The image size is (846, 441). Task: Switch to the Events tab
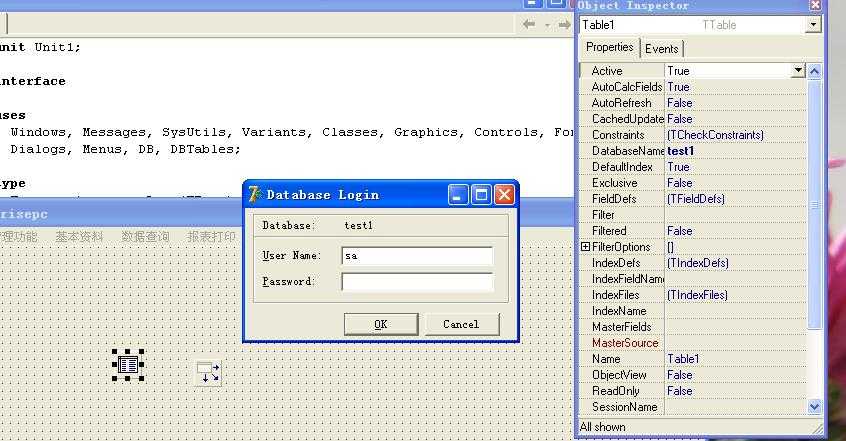click(661, 49)
